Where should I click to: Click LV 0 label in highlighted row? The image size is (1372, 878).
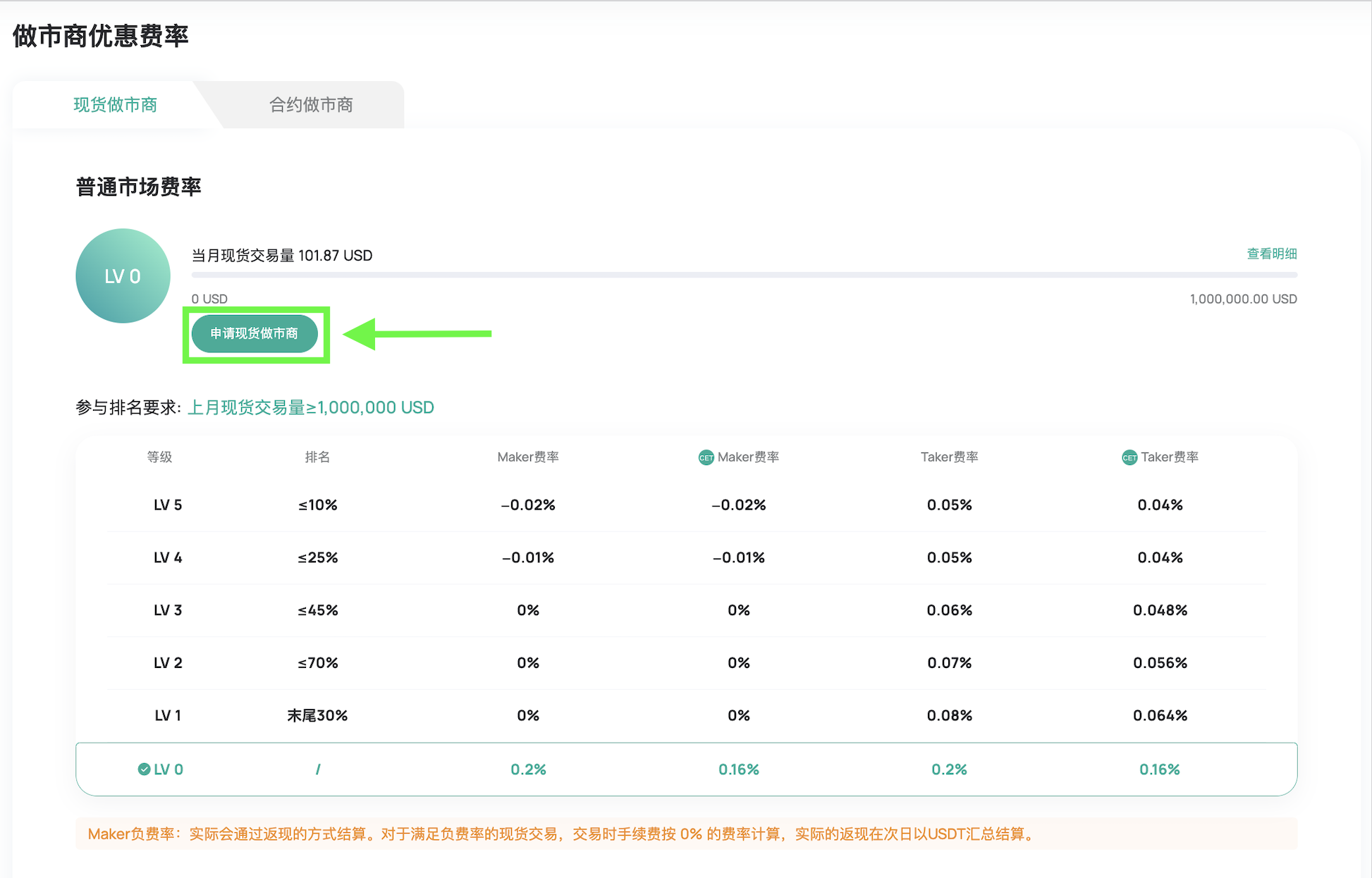[169, 769]
